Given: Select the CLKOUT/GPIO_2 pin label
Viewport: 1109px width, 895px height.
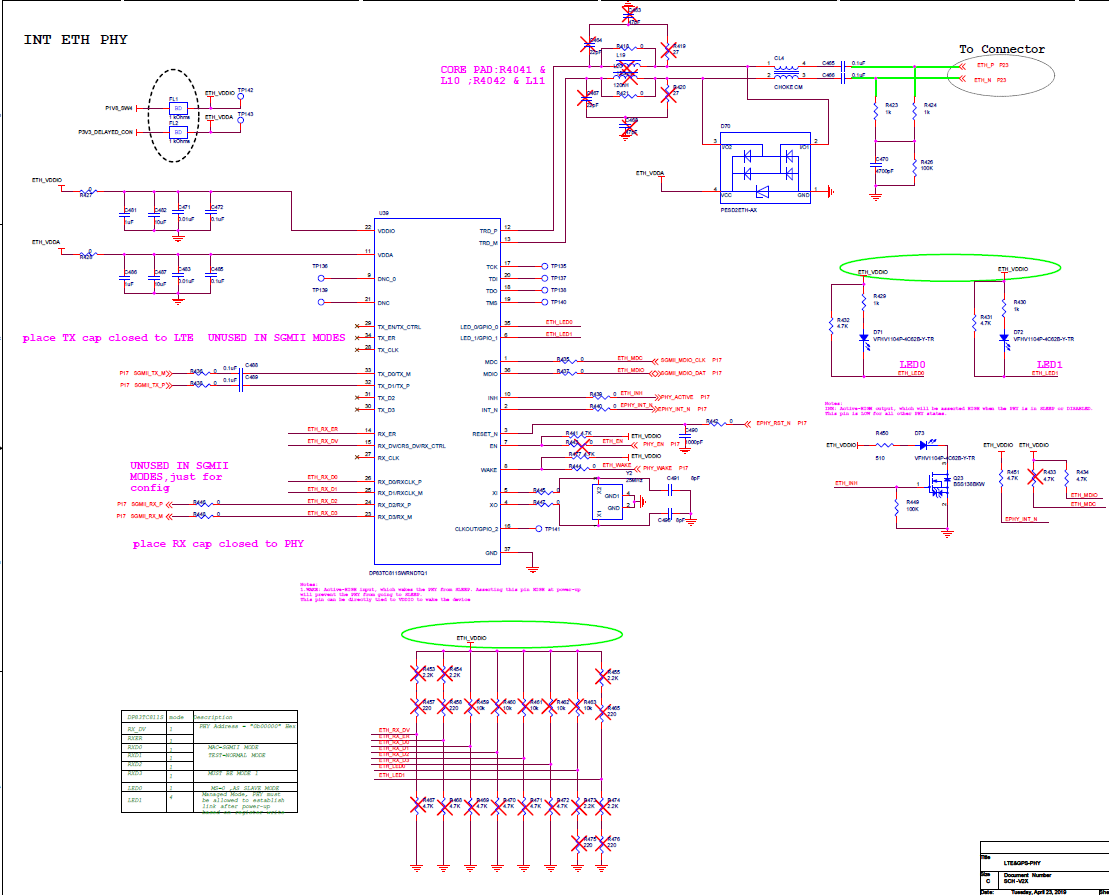Looking at the screenshot, I should pyautogui.click(x=476, y=529).
